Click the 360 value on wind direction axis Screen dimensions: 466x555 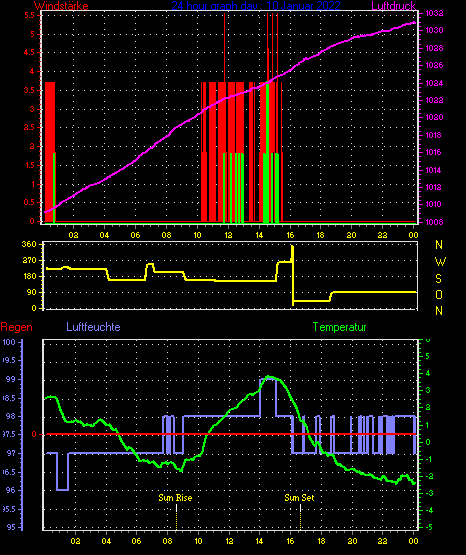pyautogui.click(x=29, y=244)
